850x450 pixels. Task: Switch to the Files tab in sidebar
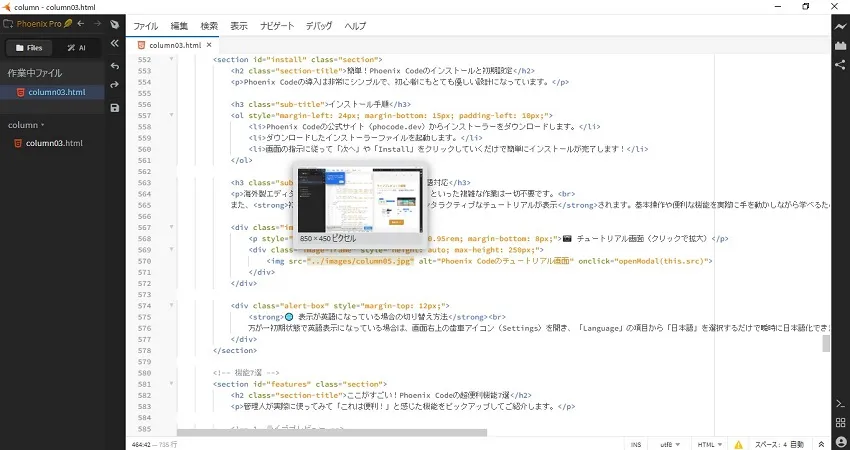(x=29, y=48)
